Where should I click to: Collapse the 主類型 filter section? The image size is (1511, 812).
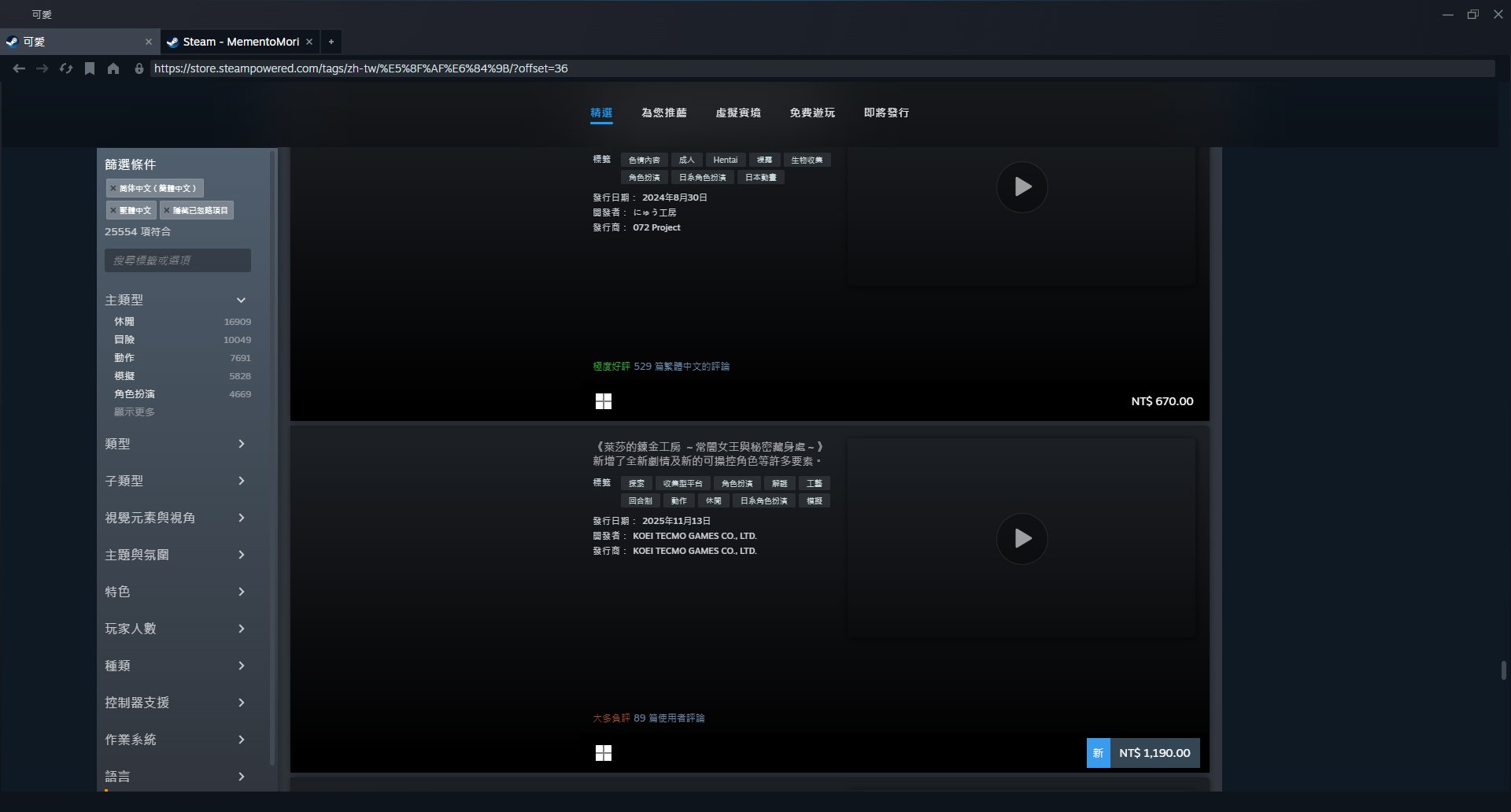tap(241, 300)
